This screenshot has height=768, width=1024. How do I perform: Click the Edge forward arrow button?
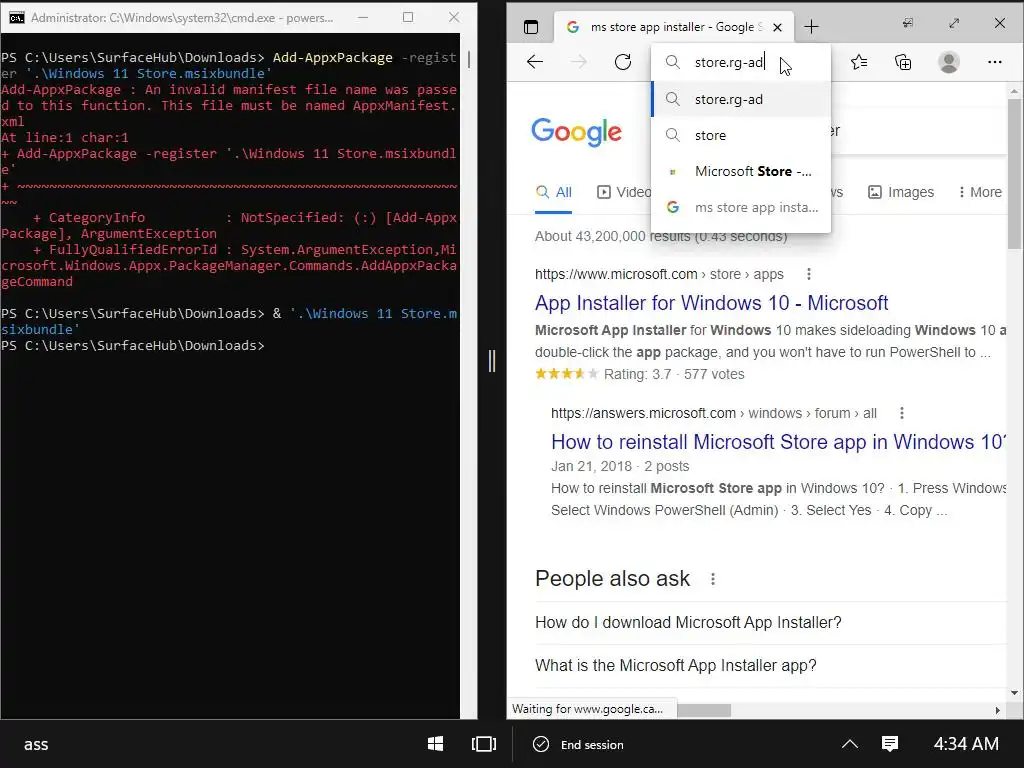tap(579, 62)
